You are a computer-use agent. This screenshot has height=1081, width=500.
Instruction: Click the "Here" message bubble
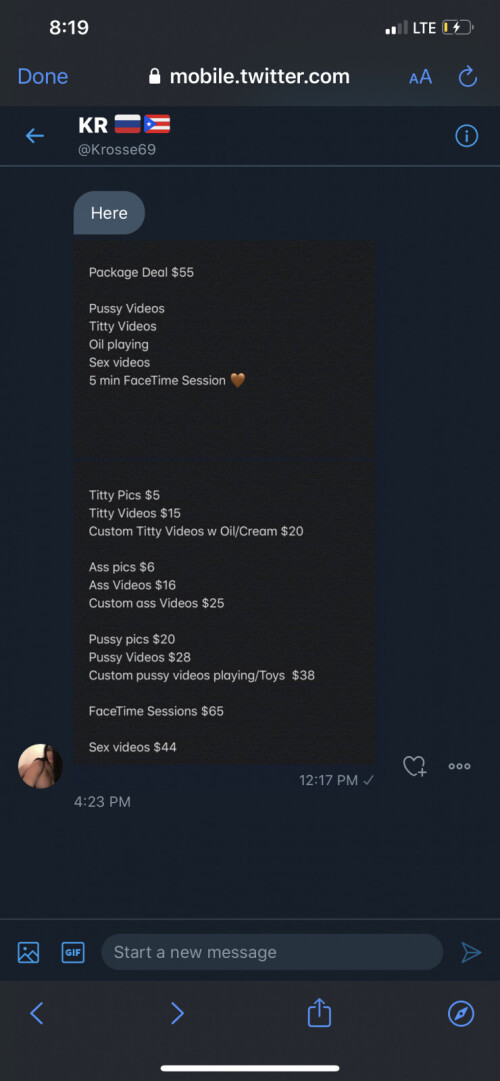pos(109,213)
